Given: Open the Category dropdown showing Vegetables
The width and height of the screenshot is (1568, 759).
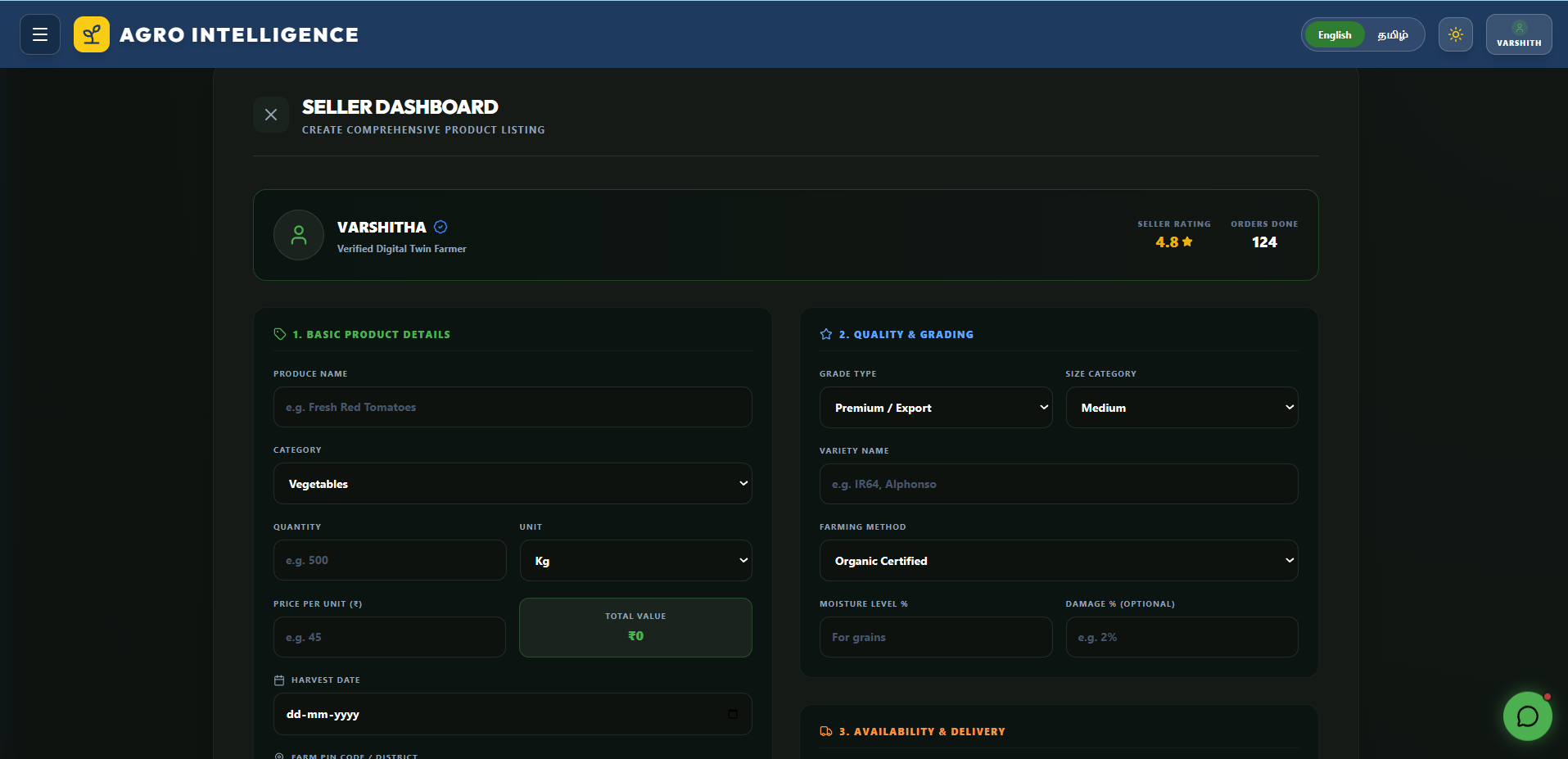Looking at the screenshot, I should pos(513,484).
